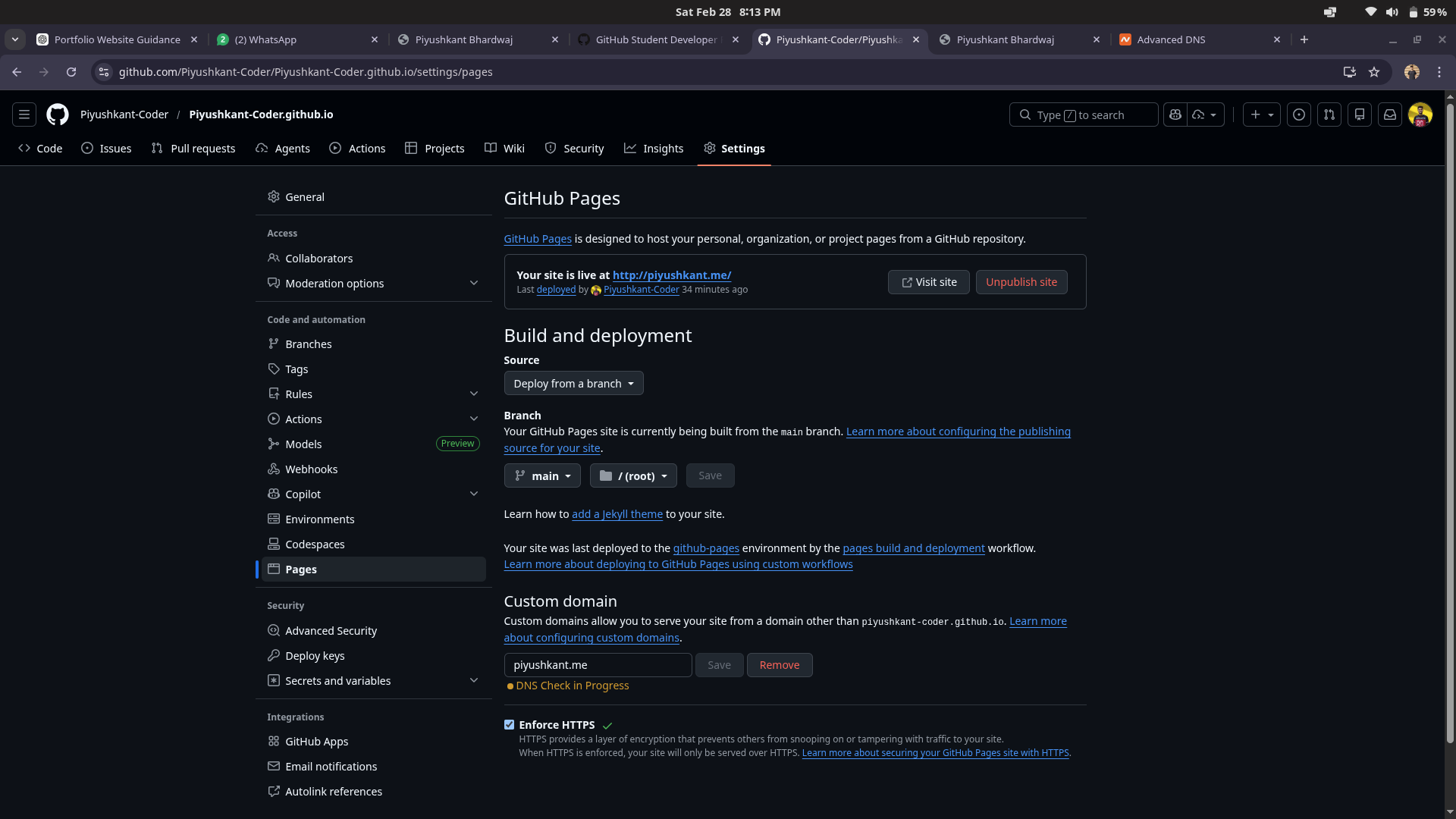
Task: Close the Advanced DNS tab
Action: pos(1277,39)
